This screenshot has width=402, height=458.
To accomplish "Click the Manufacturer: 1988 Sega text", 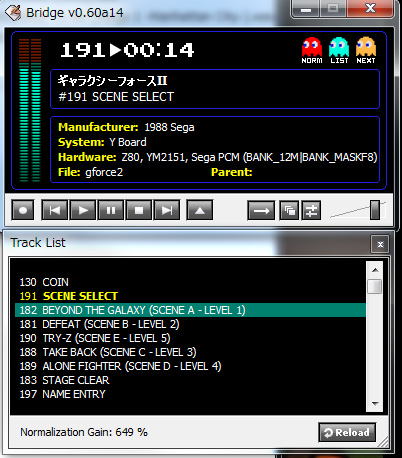I will click(126, 127).
